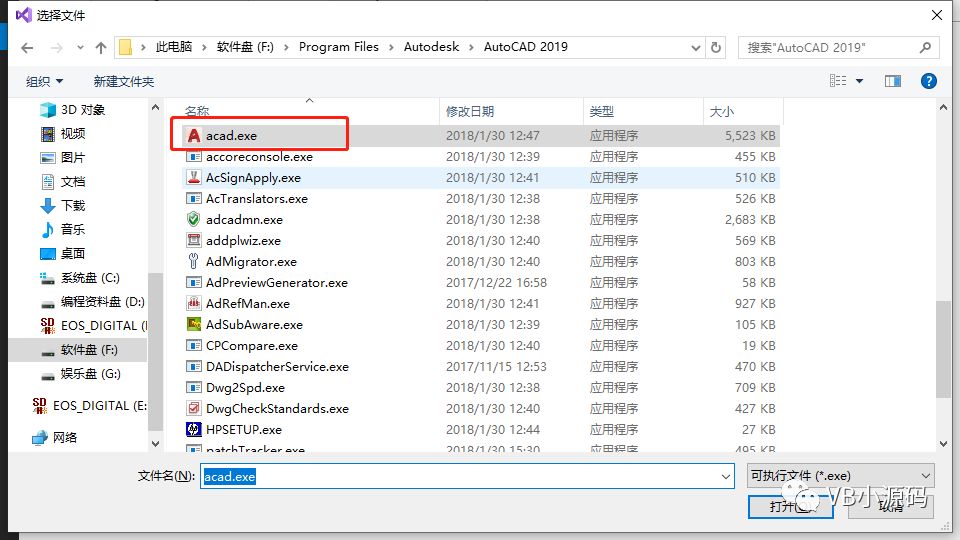
Task: Toggle the preview pane icon
Action: 893,81
